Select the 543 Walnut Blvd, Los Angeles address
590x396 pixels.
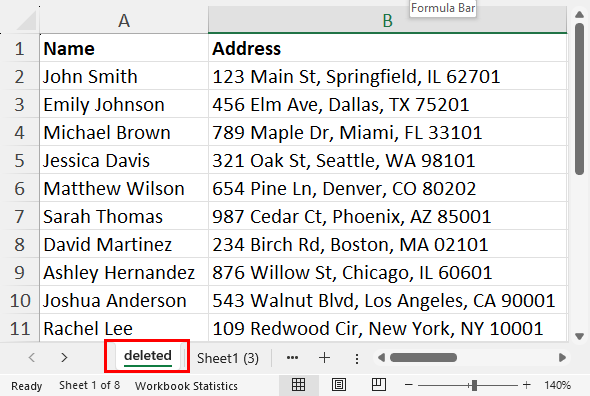(387, 300)
